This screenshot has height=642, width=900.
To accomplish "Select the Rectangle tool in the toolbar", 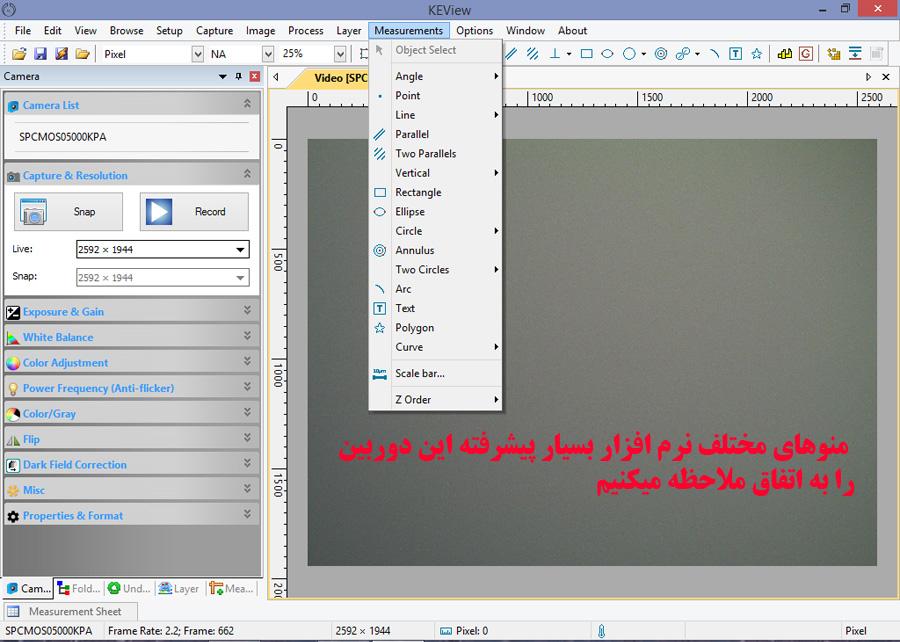I will [x=587, y=54].
